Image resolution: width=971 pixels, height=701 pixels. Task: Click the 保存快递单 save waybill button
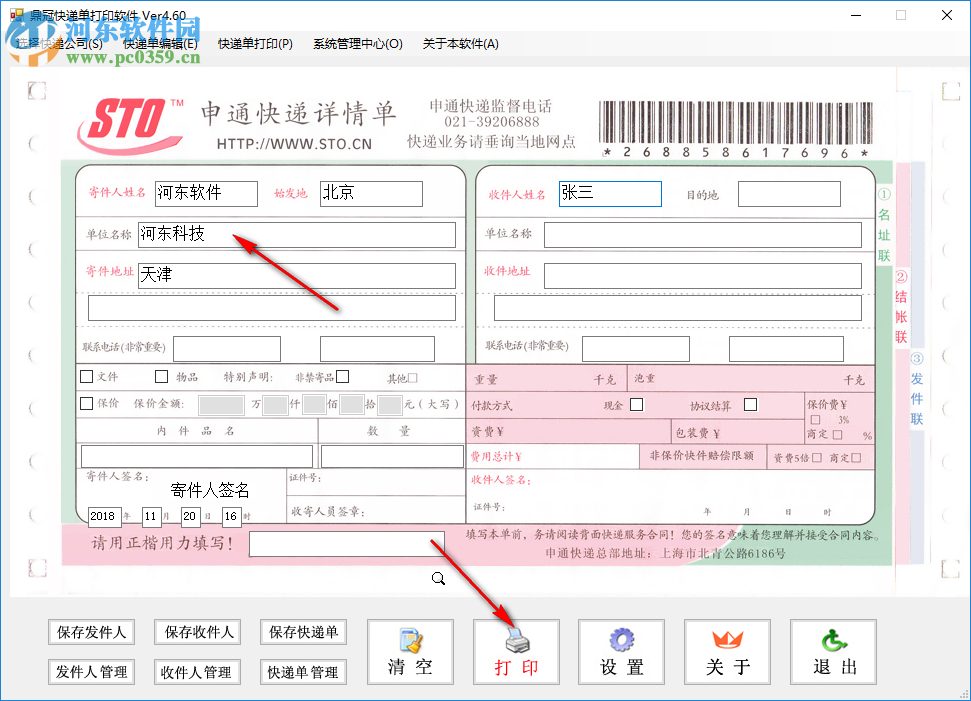point(303,632)
